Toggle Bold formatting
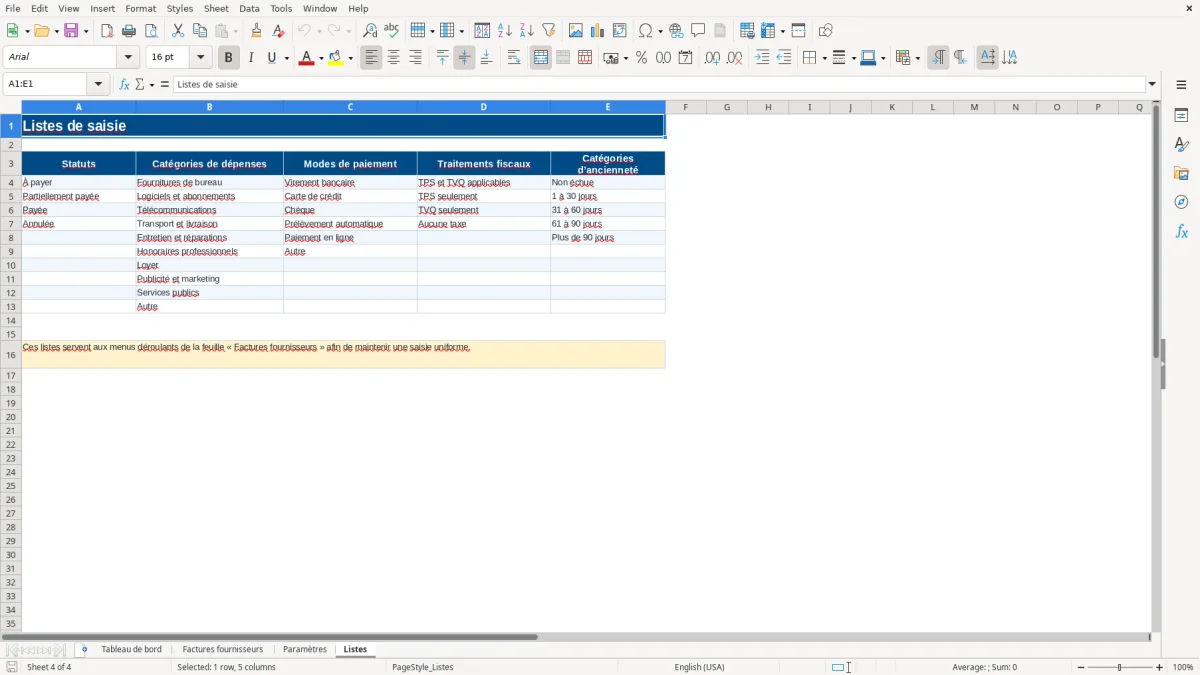The image size is (1200, 675). (x=229, y=58)
